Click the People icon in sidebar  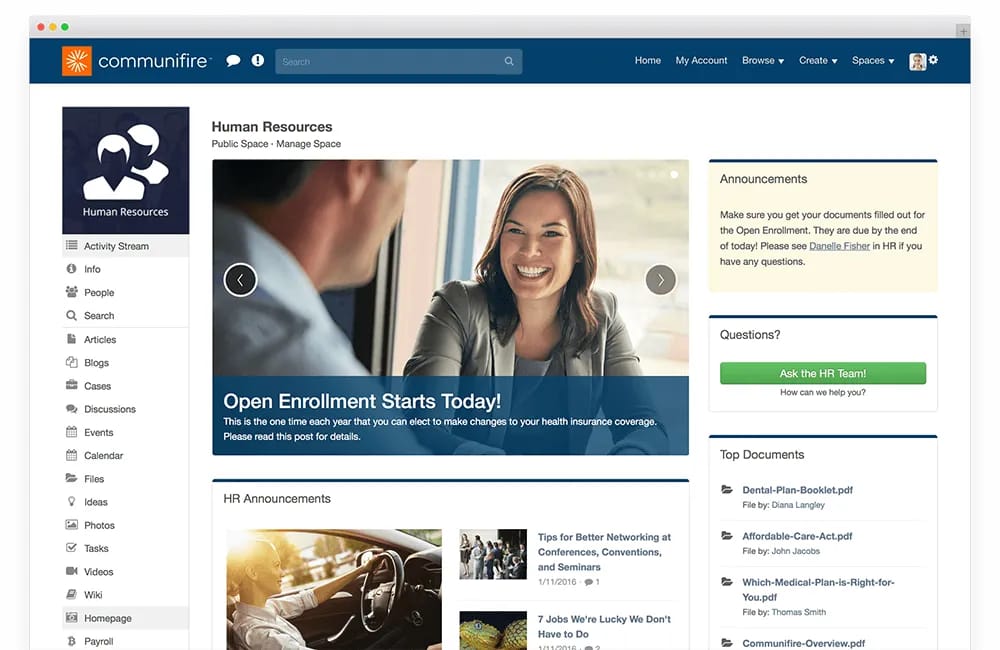coord(71,292)
